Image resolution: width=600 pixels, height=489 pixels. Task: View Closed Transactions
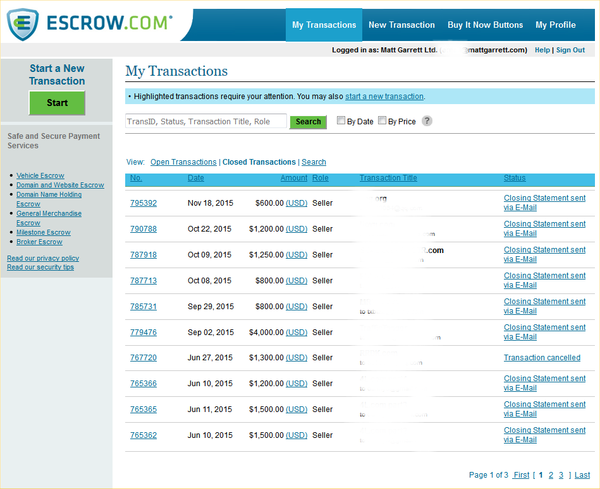coord(259,162)
